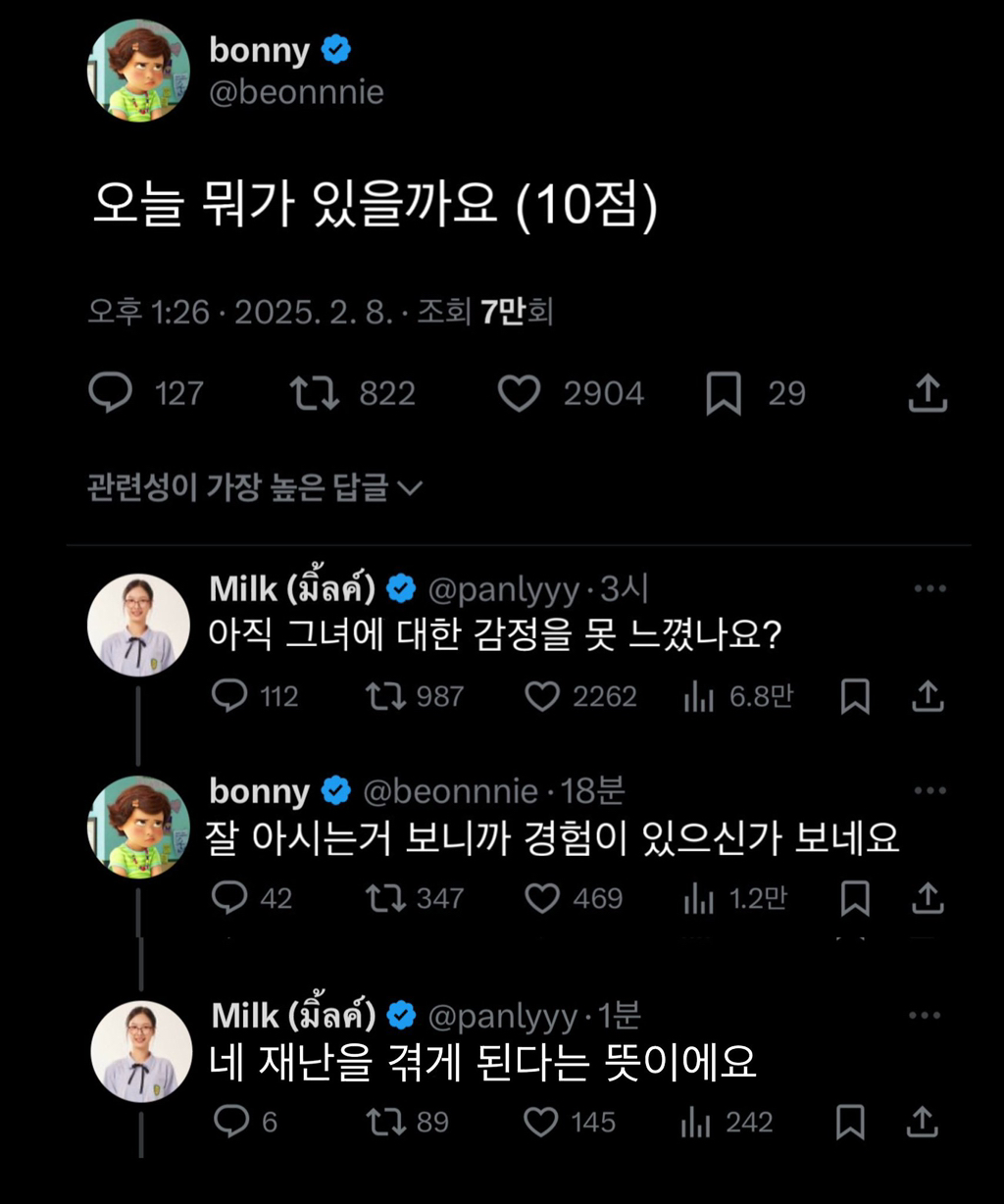1004x1204 pixels.
Task: Open the @beonnnie handle in the main tweet
Action: [296, 93]
